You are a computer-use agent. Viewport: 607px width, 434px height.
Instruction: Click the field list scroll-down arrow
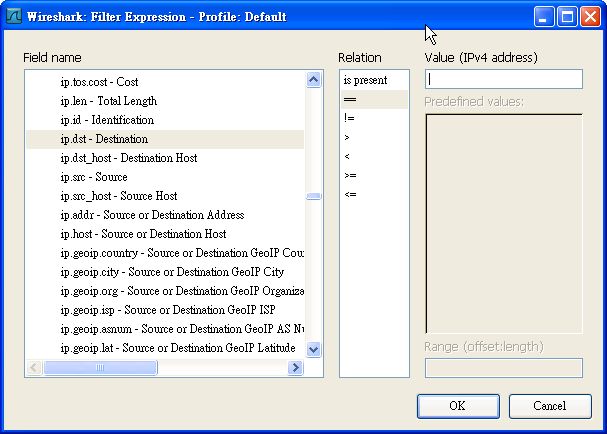pos(314,350)
